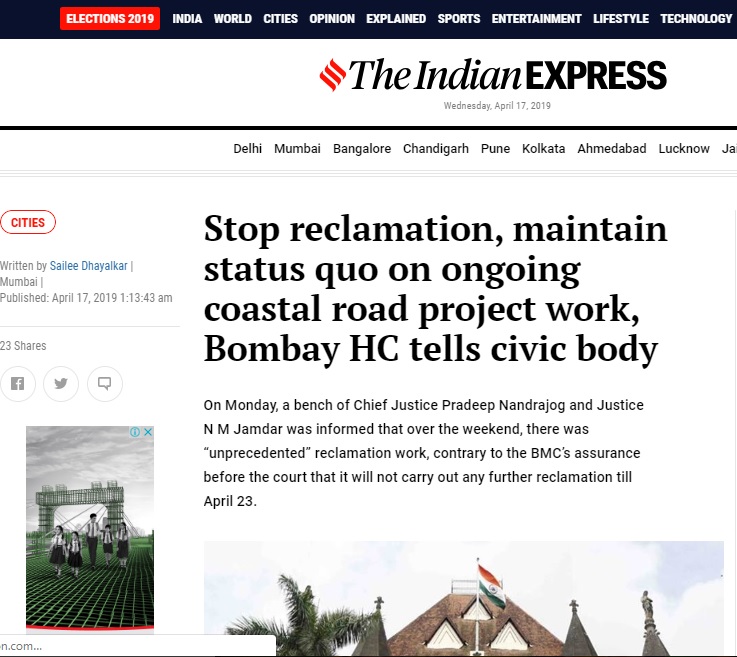
Task: Share article on Twitter icon
Action: [61, 383]
